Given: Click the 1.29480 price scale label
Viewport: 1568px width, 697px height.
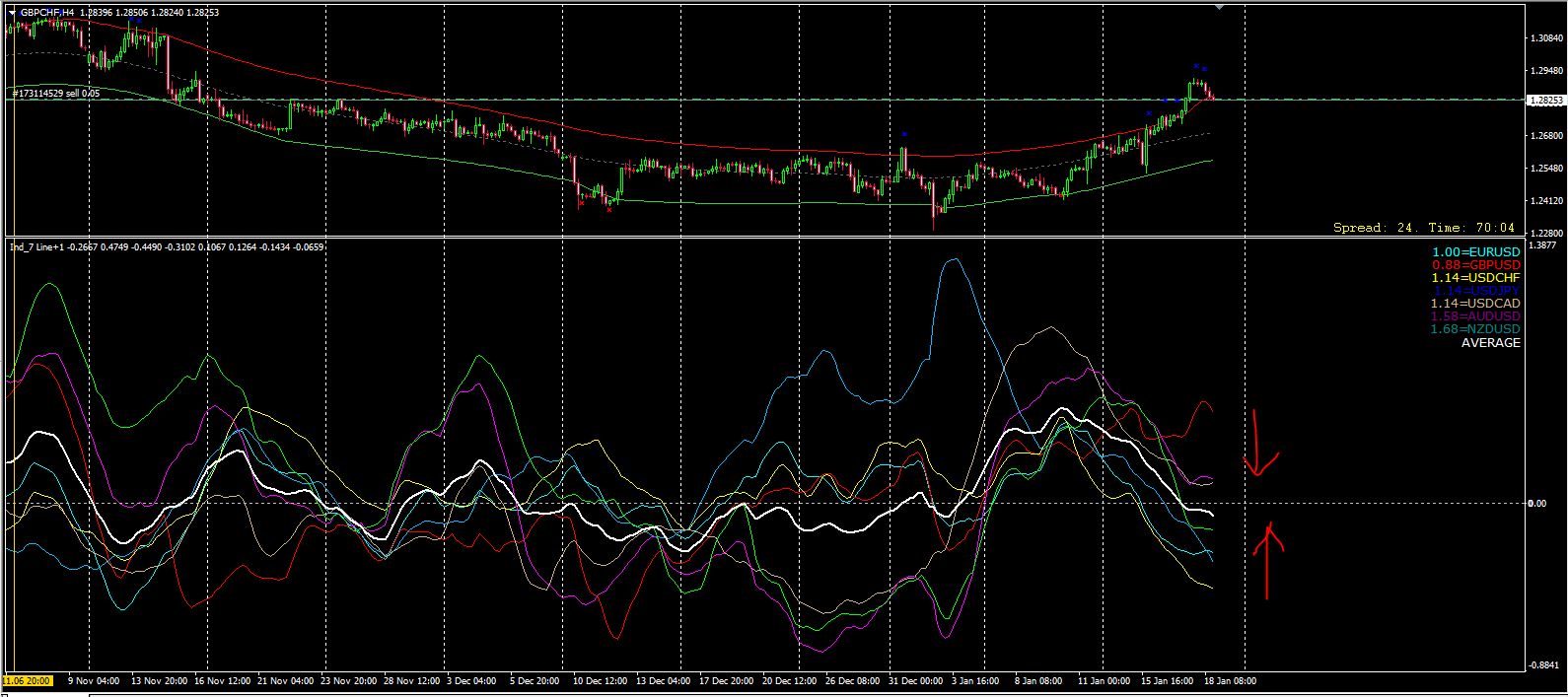Looking at the screenshot, I should point(1546,70).
